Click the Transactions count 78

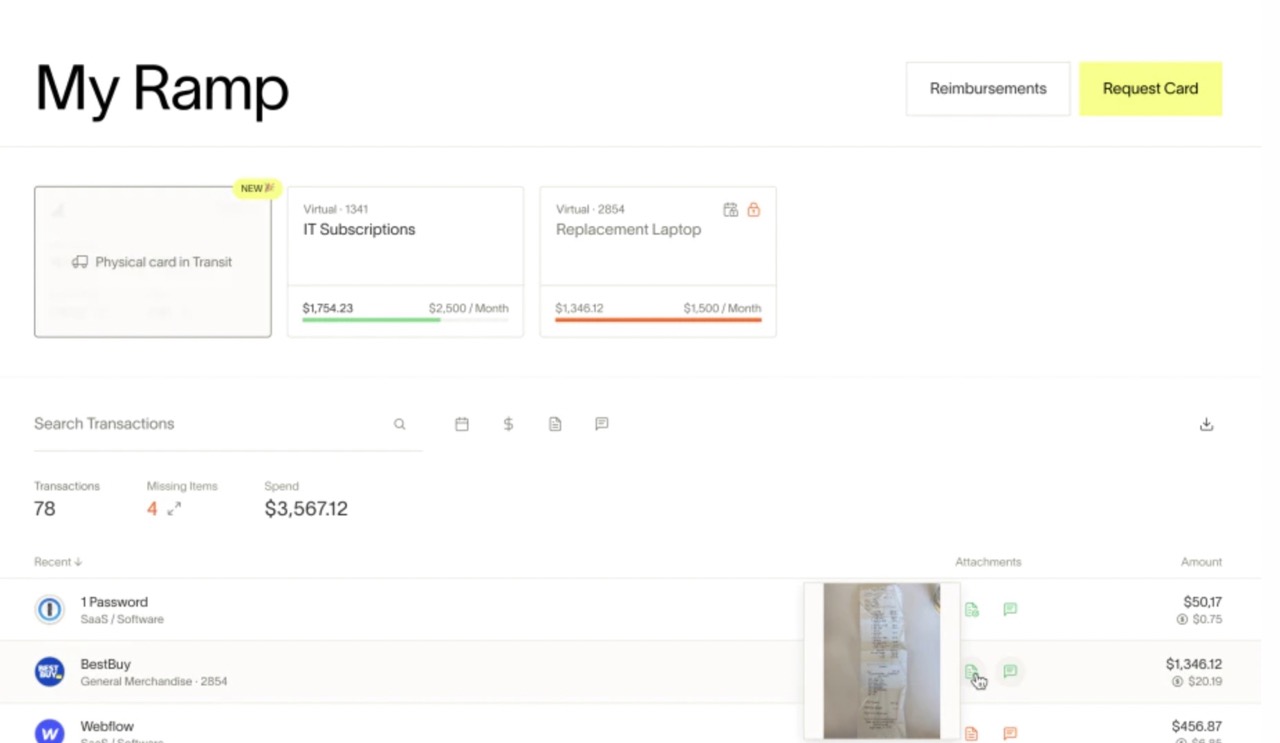pyautogui.click(x=45, y=509)
